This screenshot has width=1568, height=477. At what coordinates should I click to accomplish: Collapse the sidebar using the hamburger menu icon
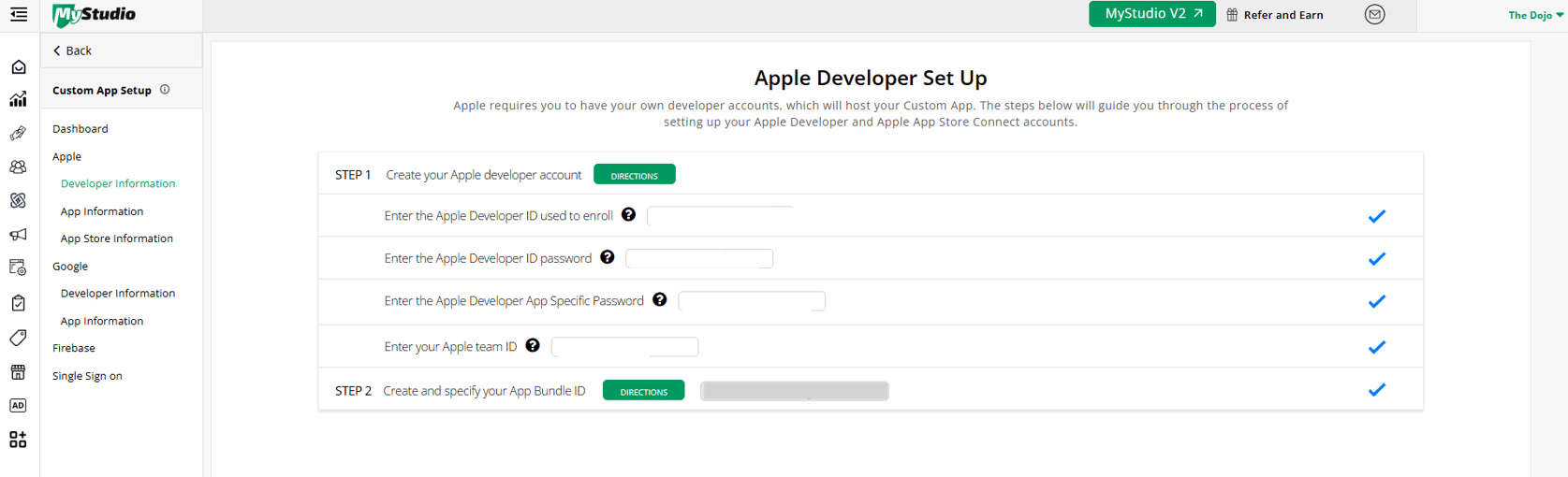[x=19, y=14]
